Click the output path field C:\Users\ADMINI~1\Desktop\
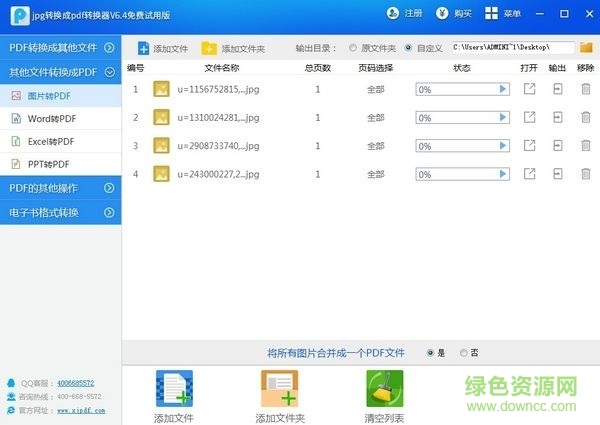The width and height of the screenshot is (600, 425). (513, 47)
